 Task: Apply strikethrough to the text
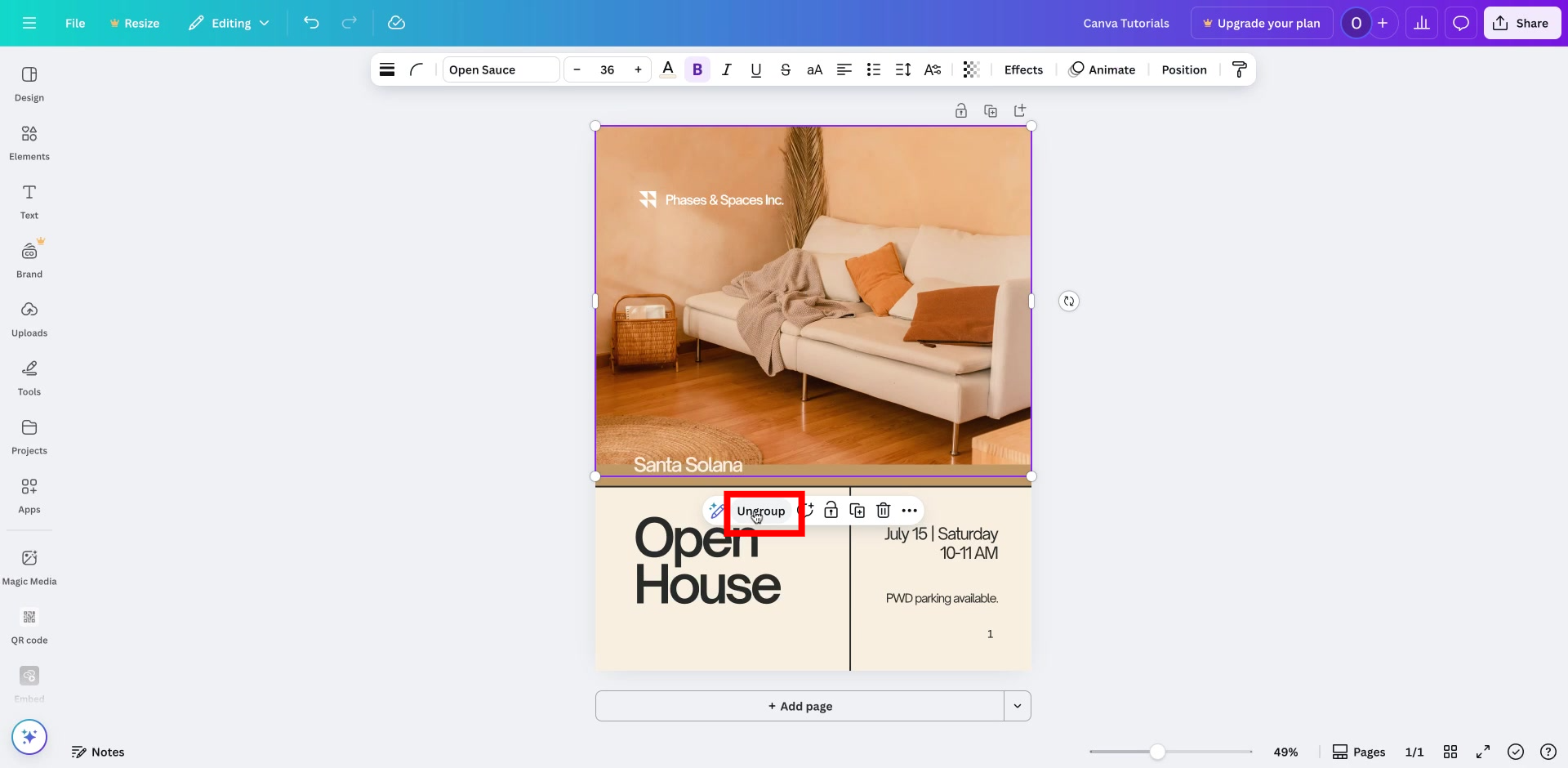click(785, 69)
